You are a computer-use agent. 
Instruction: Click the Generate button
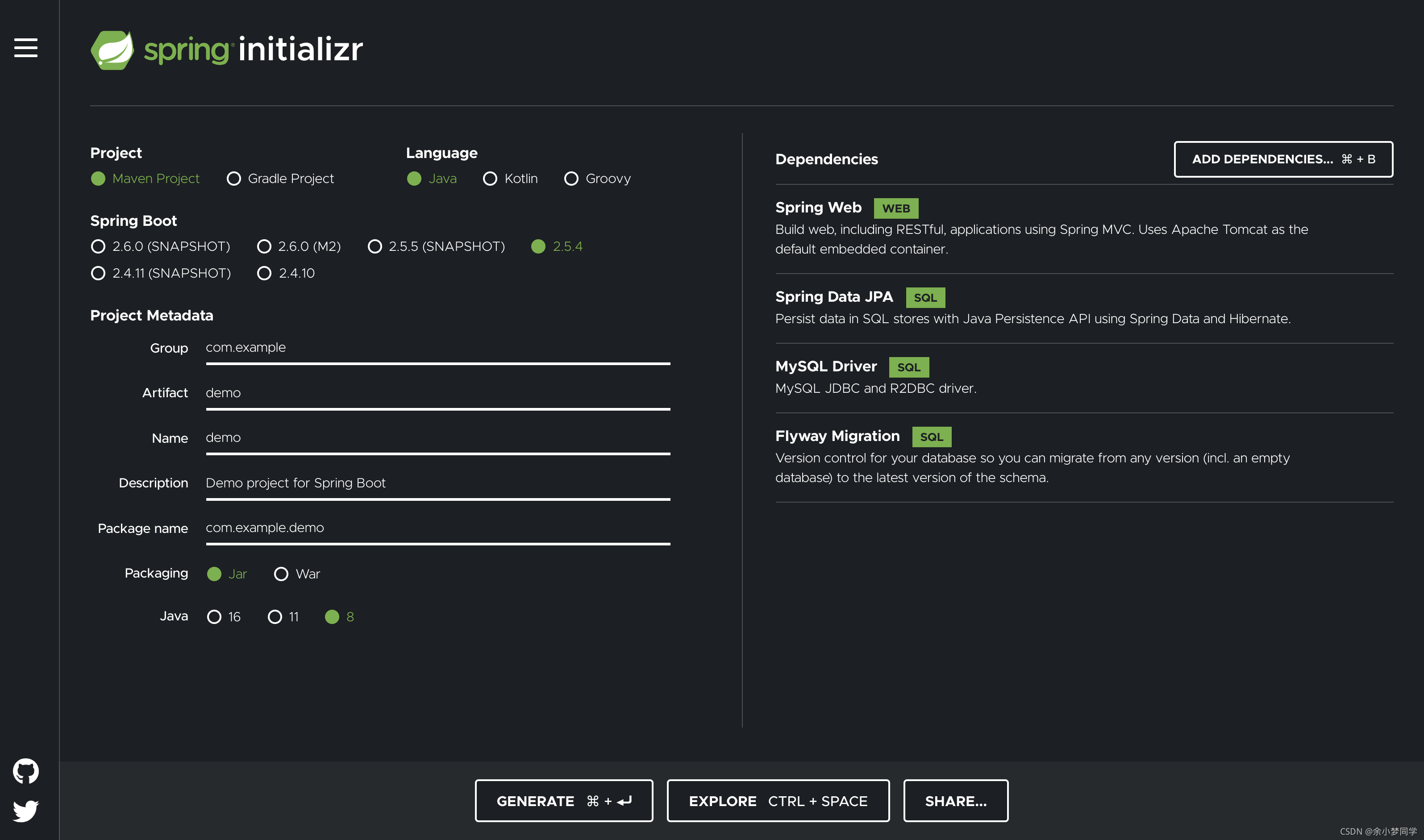click(x=564, y=801)
